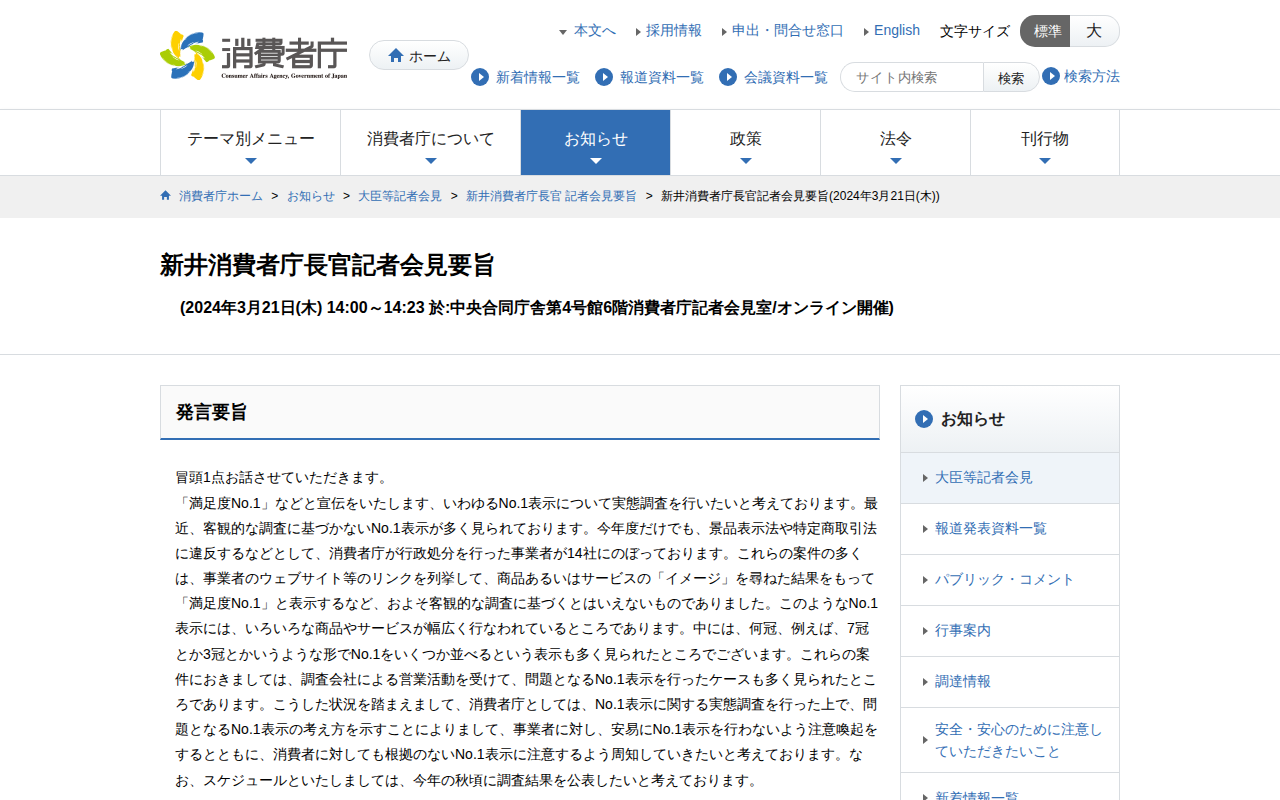The width and height of the screenshot is (1280, 800).
Task: Click the お知らせ icon in the sidebar header
Action: pos(924,419)
